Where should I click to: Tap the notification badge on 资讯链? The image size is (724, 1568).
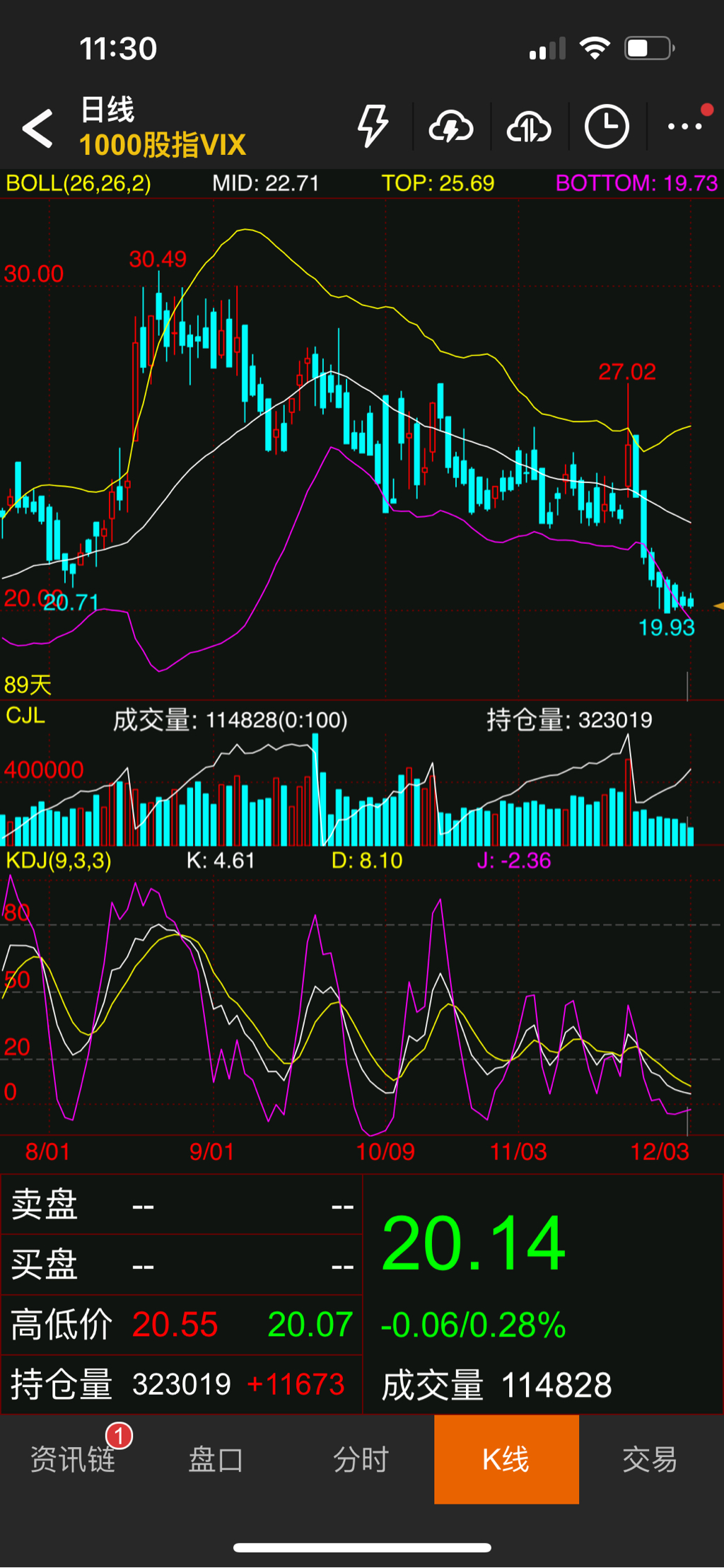coord(119,1436)
